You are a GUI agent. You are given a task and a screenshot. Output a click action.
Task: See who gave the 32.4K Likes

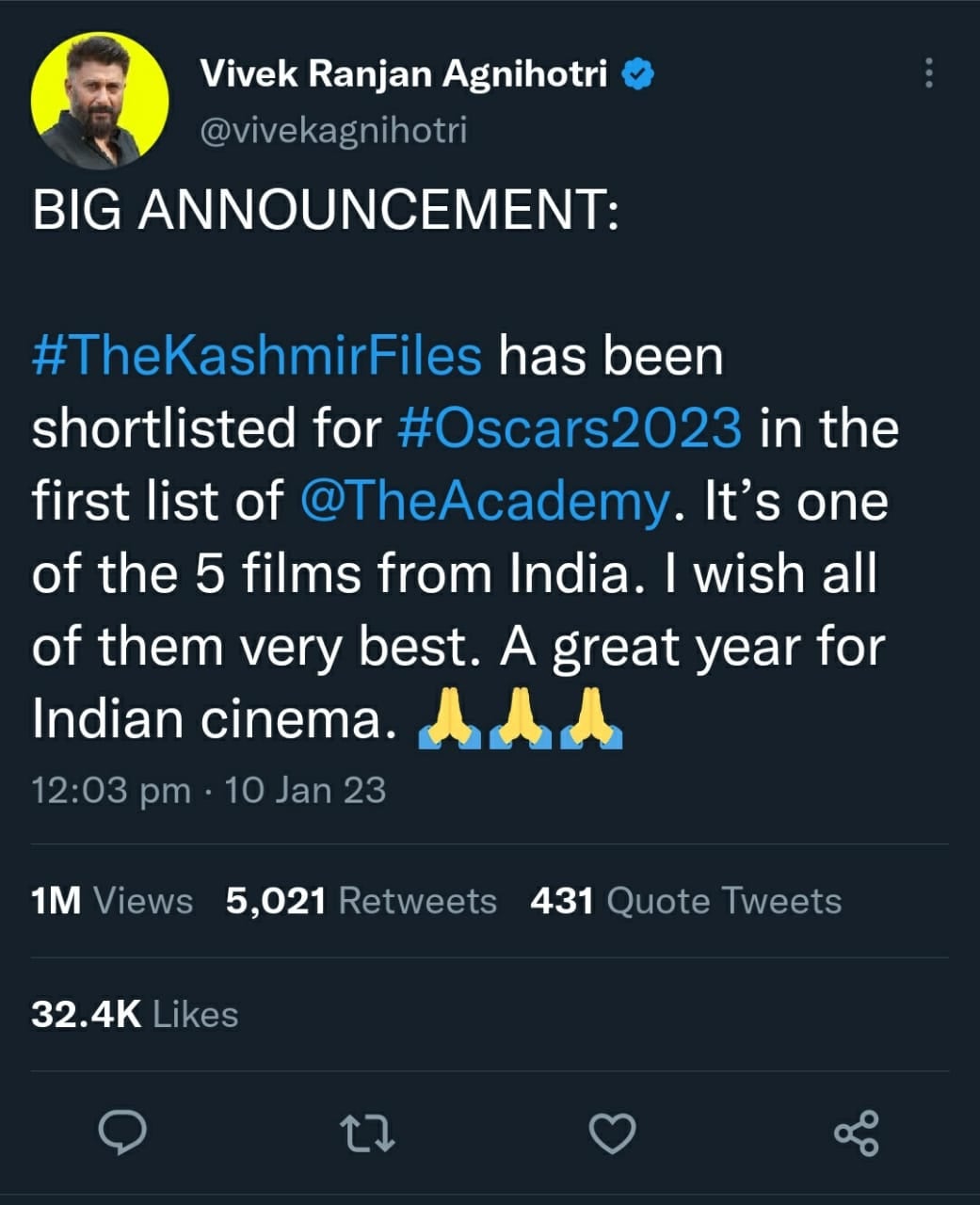[x=135, y=1014]
